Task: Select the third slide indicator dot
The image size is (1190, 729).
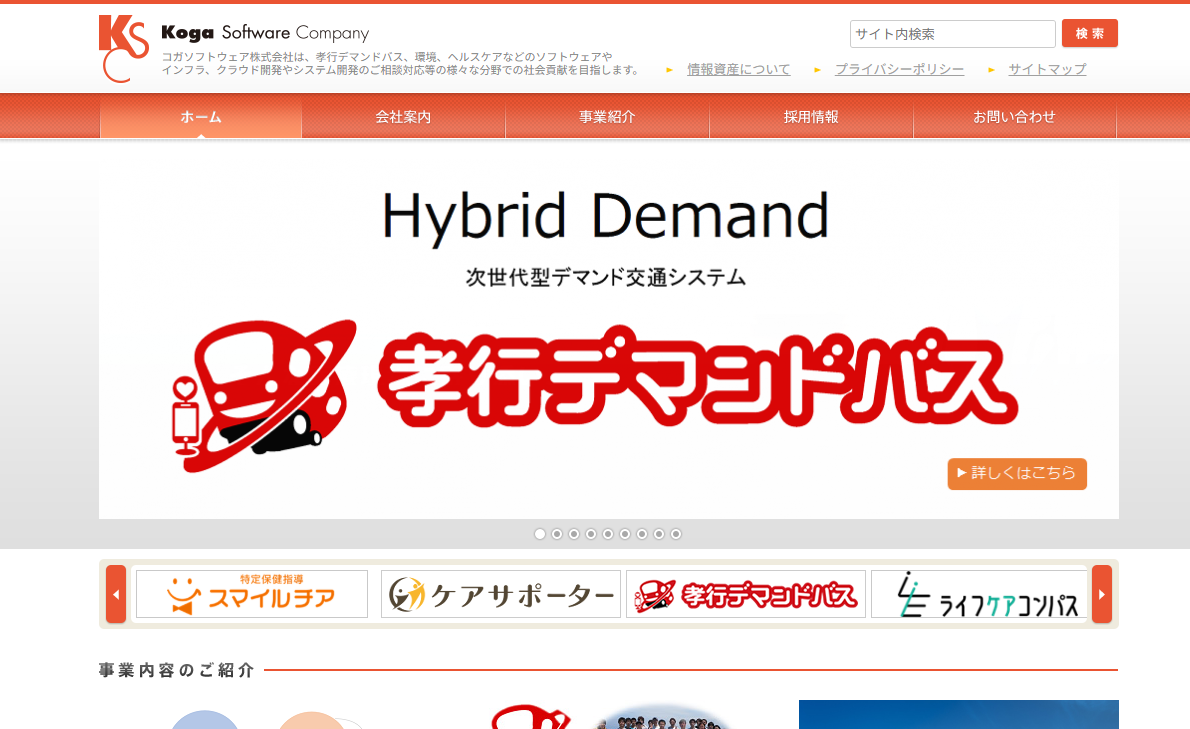Action: click(574, 534)
